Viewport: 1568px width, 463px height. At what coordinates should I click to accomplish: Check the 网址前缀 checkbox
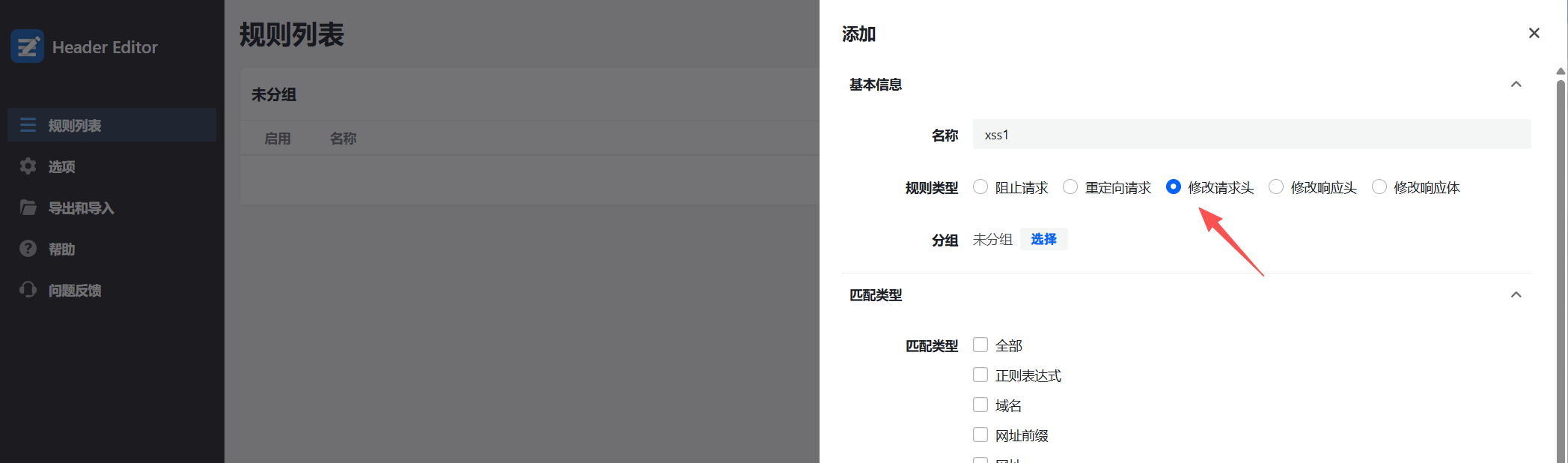[980, 435]
